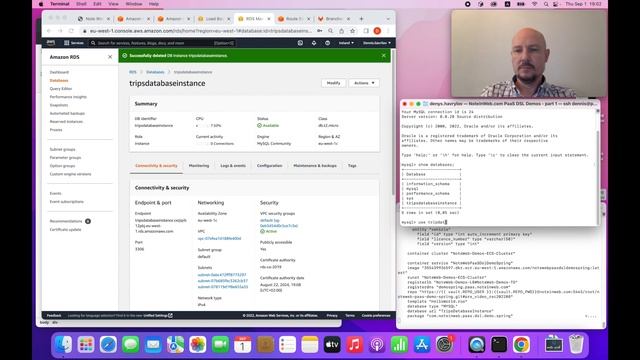Open Music app from the Dock

click(355, 344)
